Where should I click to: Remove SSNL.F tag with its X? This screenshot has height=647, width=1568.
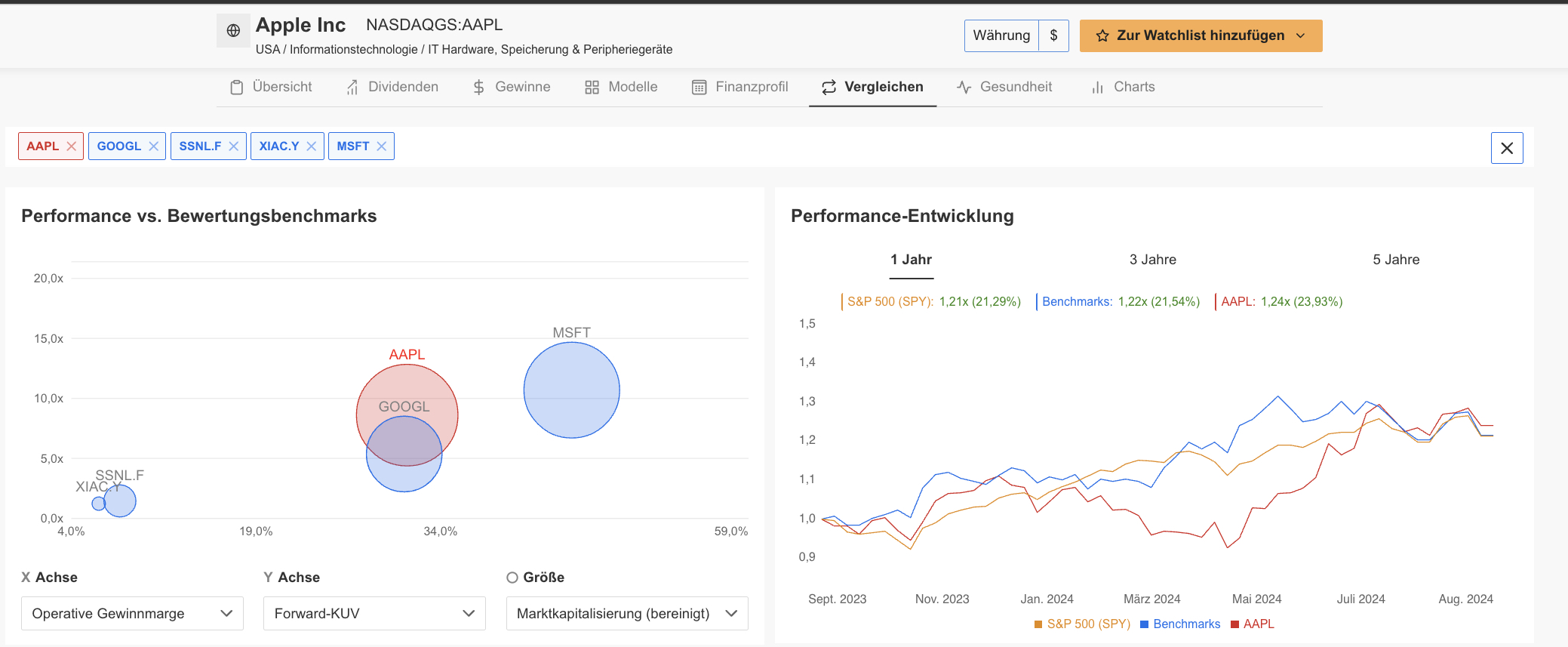click(x=234, y=146)
